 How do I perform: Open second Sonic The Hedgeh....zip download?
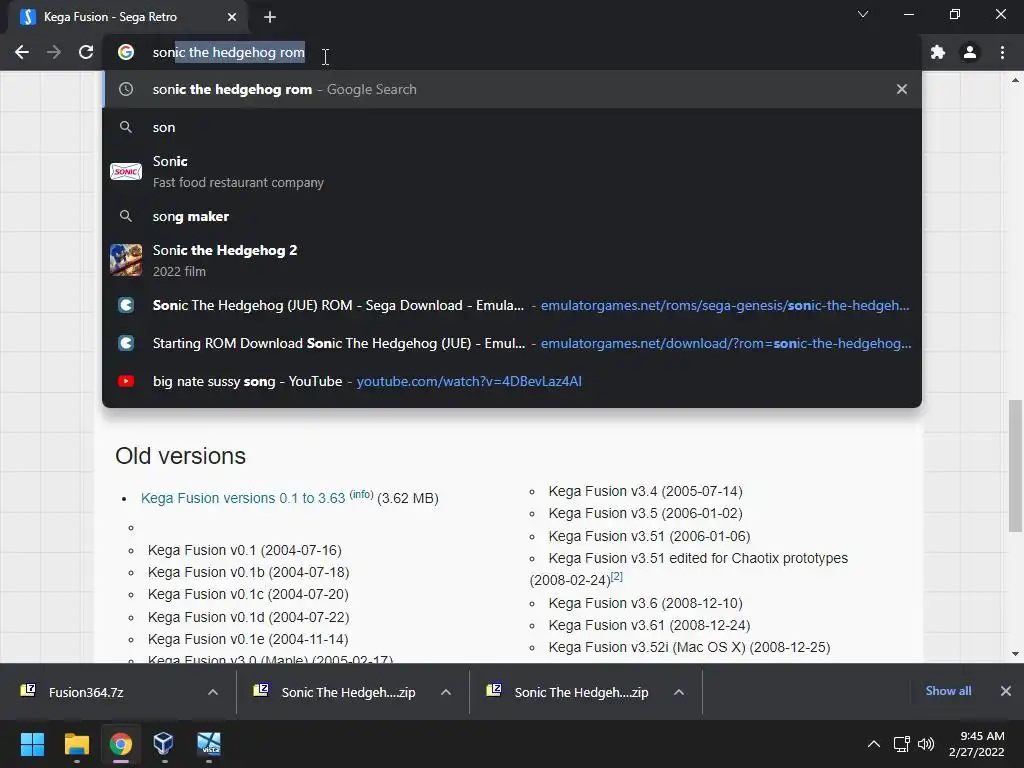(x=581, y=692)
